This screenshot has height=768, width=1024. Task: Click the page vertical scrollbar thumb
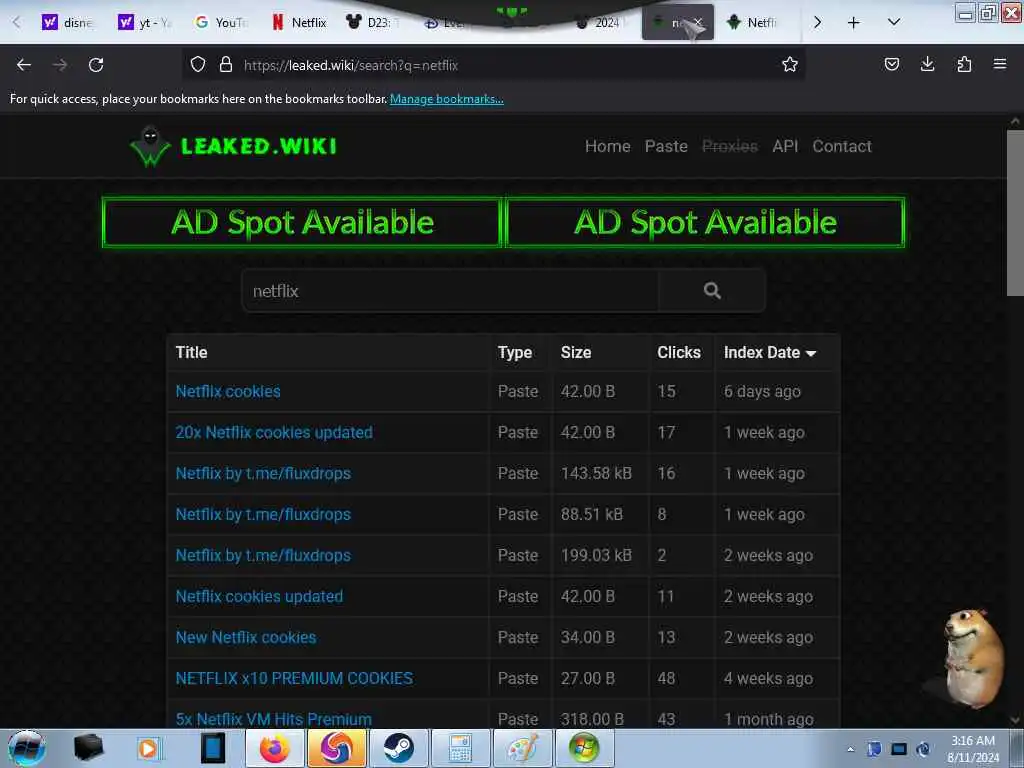pyautogui.click(x=1015, y=212)
